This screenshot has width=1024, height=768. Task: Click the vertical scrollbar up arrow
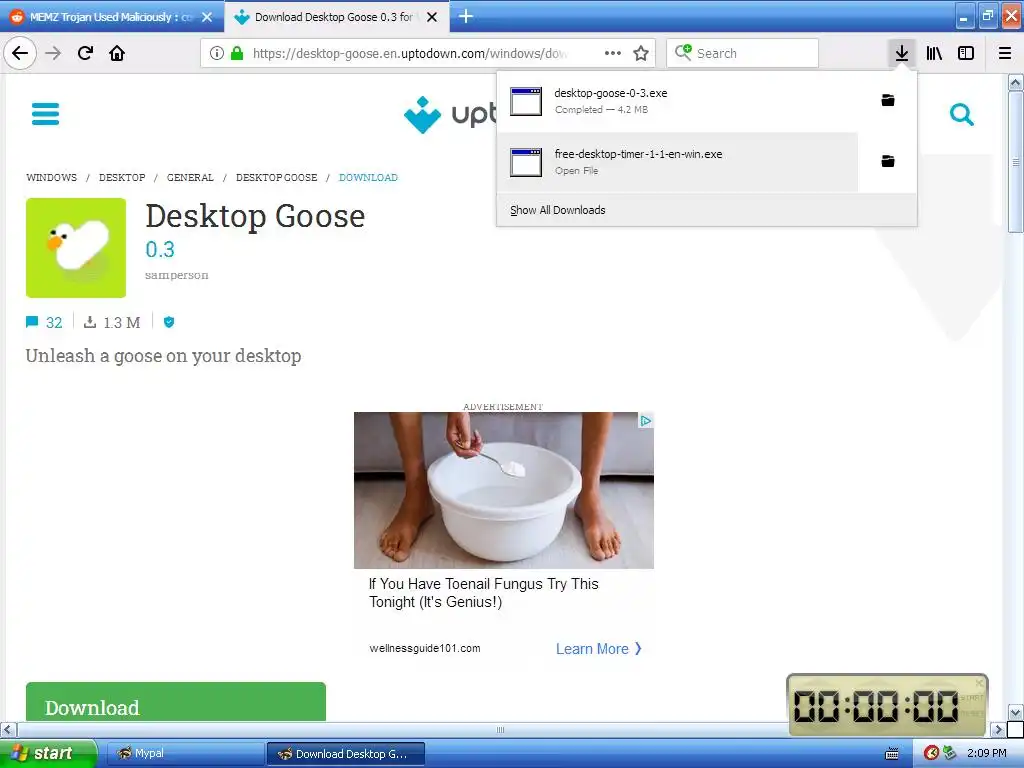tap(1015, 82)
